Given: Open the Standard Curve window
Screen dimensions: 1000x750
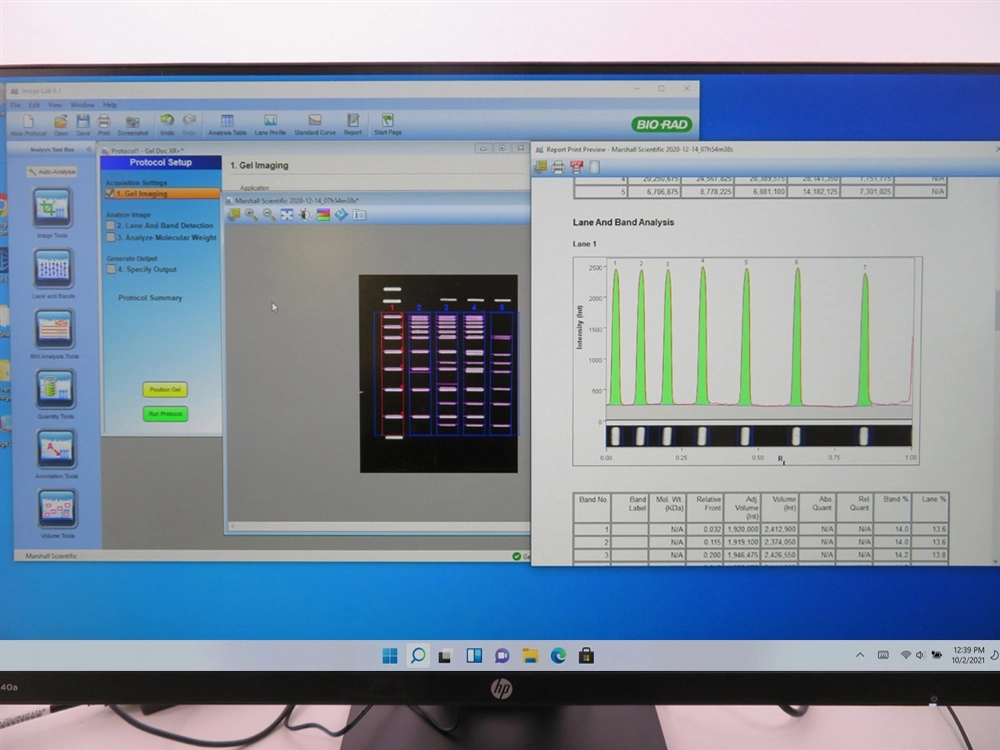Looking at the screenshot, I should click(x=314, y=123).
